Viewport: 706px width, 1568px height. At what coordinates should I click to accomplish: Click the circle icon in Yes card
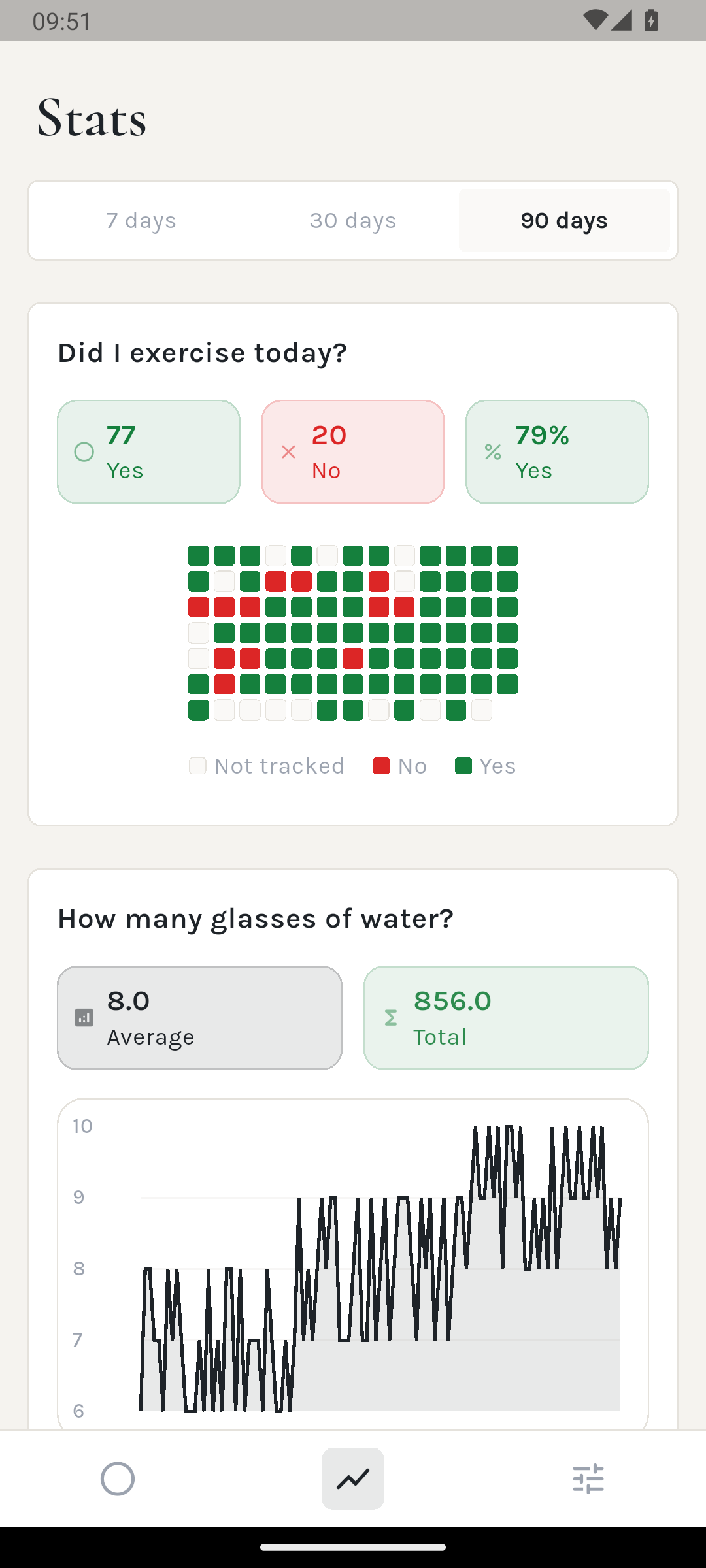(x=84, y=452)
